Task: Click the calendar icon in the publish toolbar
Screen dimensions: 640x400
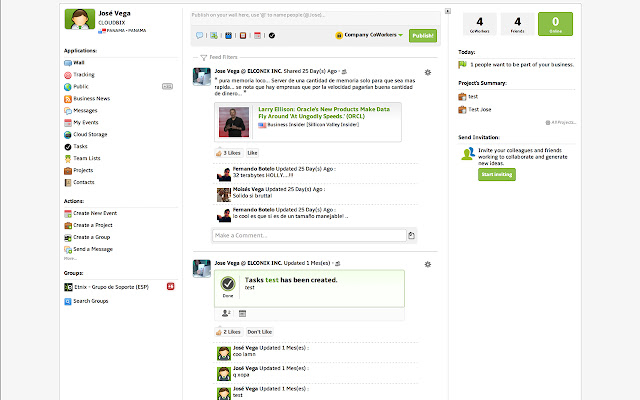Action: [x=259, y=35]
